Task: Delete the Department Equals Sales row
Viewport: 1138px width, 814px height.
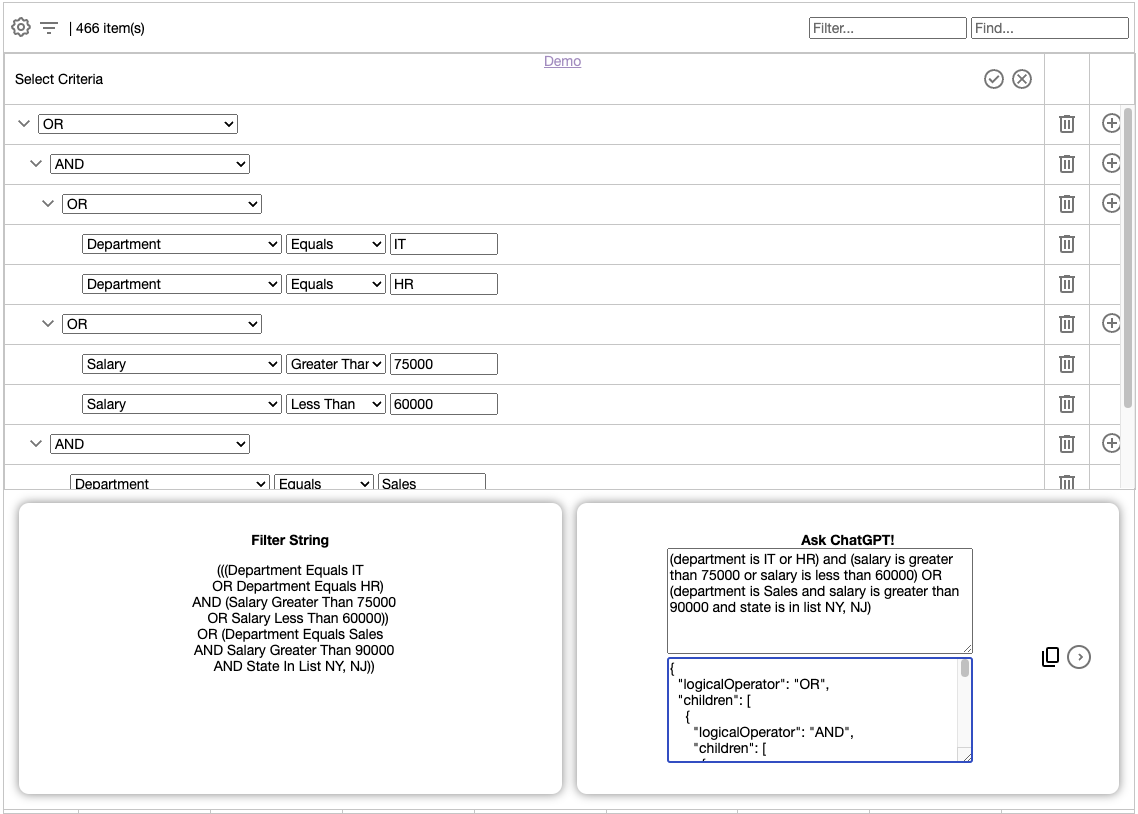Action: point(1066,482)
